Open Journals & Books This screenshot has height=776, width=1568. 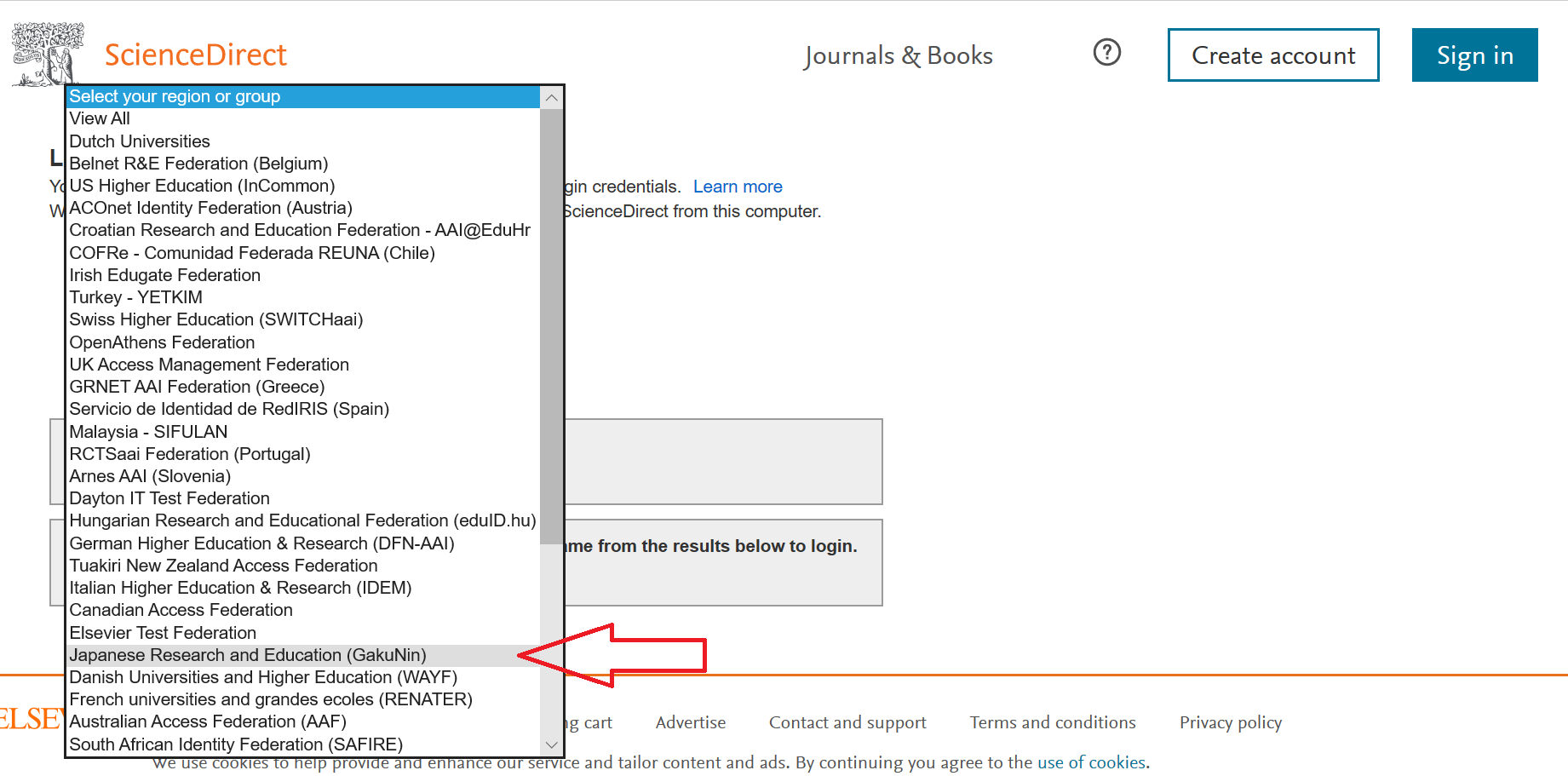[x=899, y=55]
